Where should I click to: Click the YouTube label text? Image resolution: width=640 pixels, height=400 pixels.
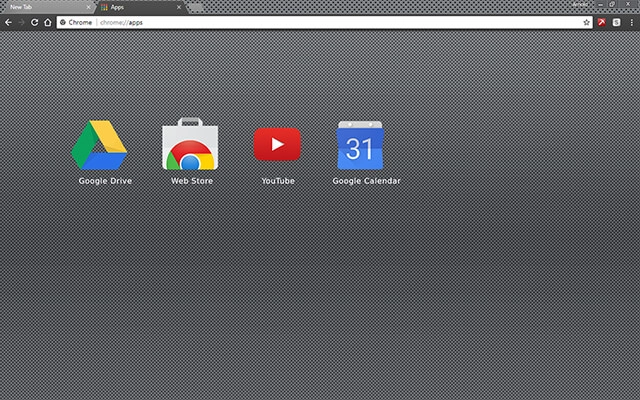point(278,181)
